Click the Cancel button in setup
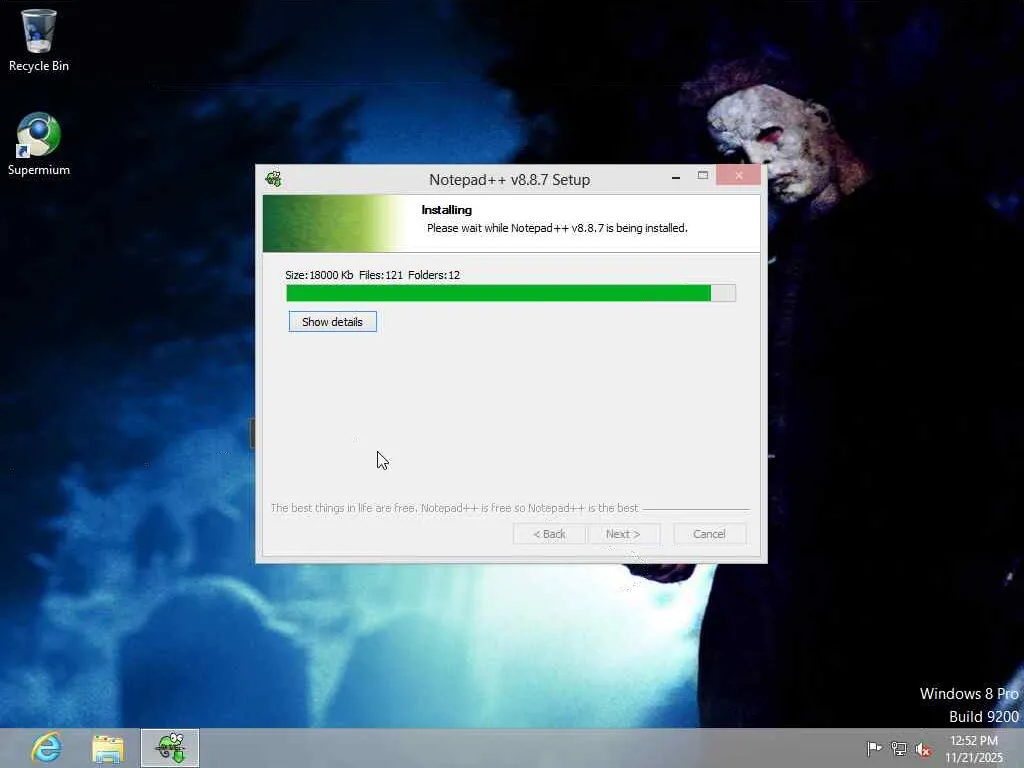This screenshot has width=1024, height=768. click(709, 534)
